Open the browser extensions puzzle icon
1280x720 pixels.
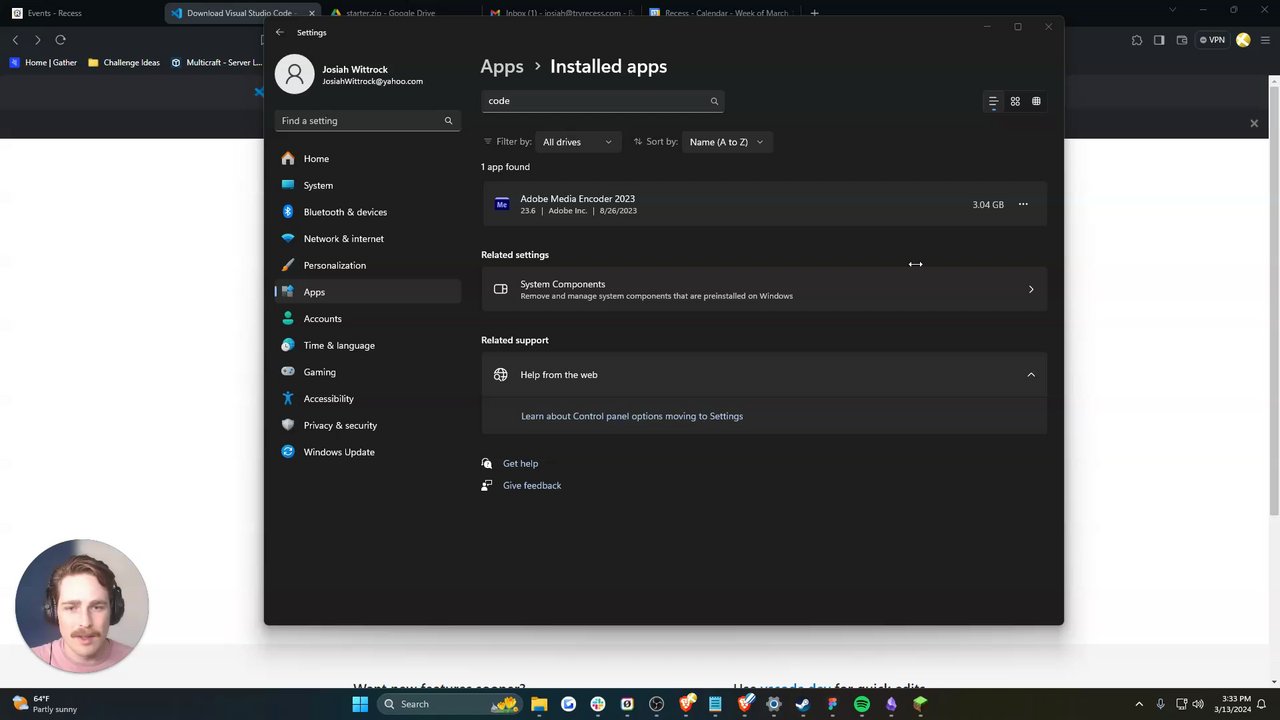click(x=1137, y=40)
